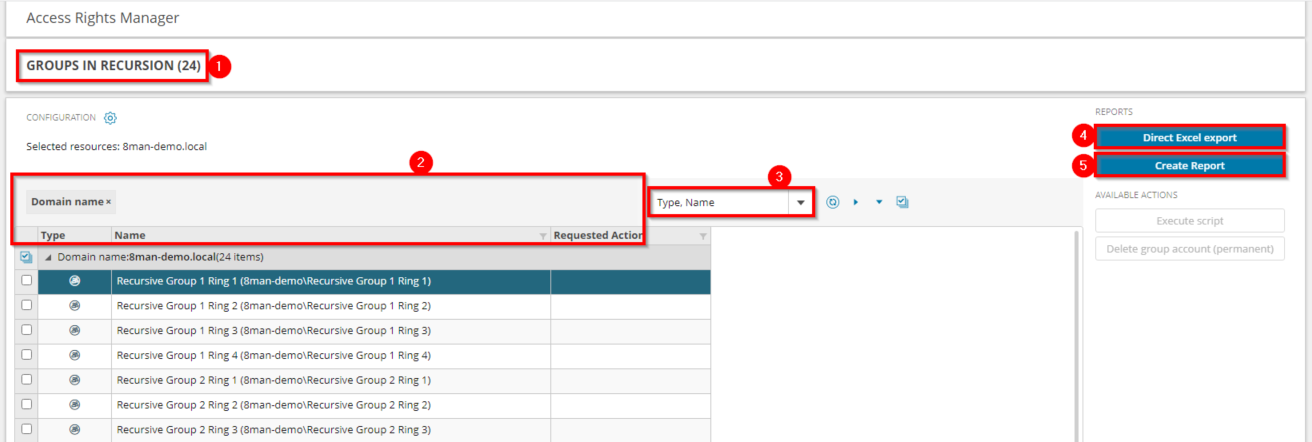Check the box for Recursive Group 1 Ring 3
Image resolution: width=1312 pixels, height=442 pixels.
(26, 330)
